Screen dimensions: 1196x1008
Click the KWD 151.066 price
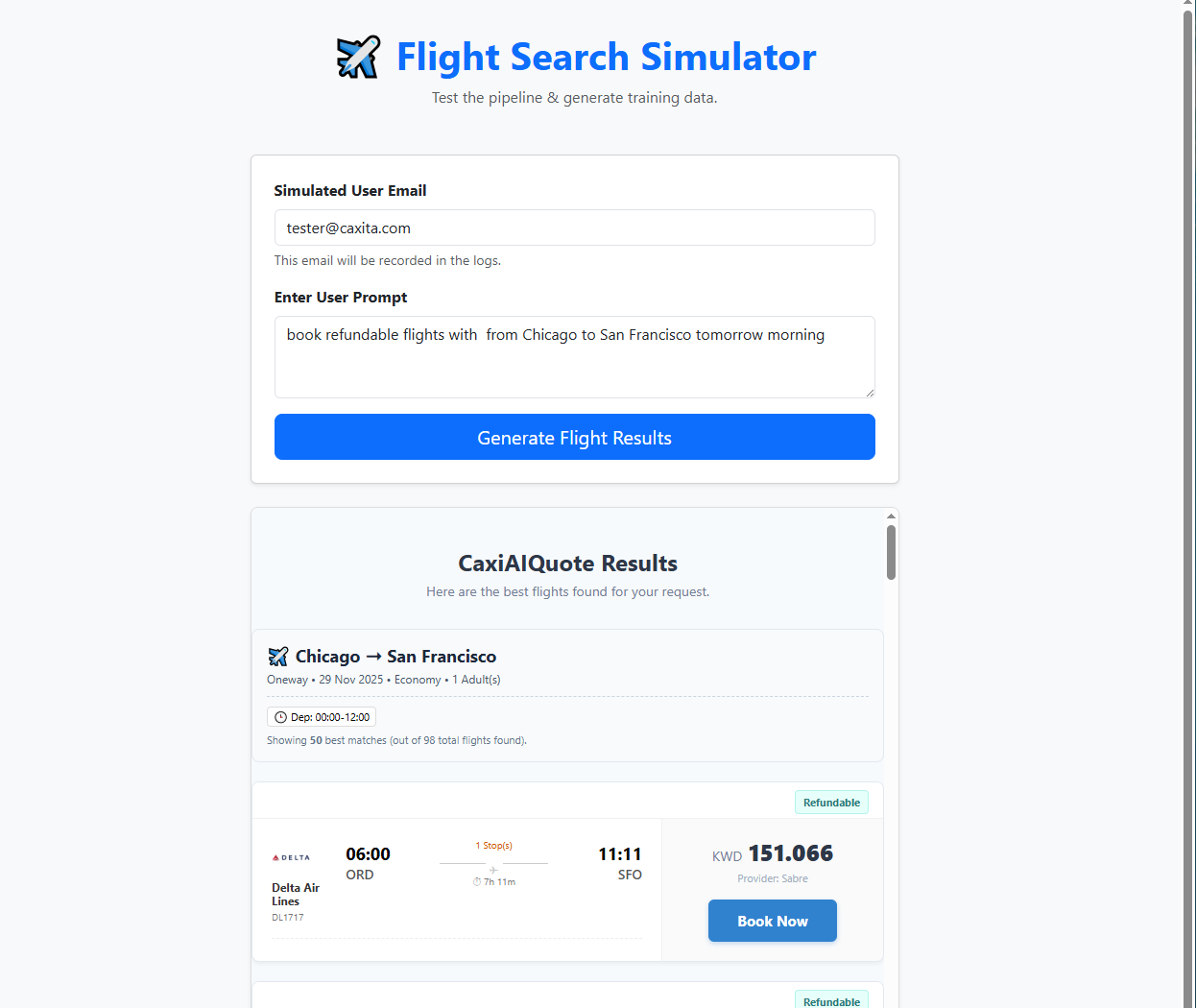773,853
